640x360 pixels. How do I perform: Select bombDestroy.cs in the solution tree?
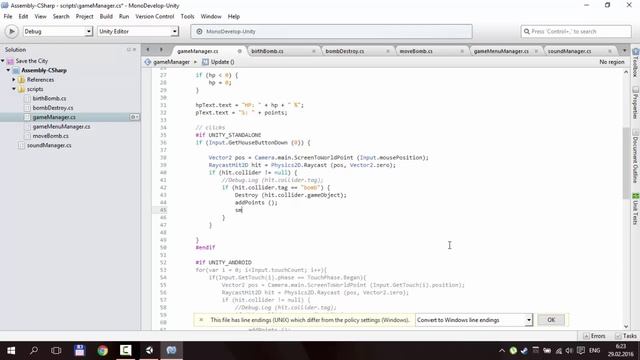(53, 108)
